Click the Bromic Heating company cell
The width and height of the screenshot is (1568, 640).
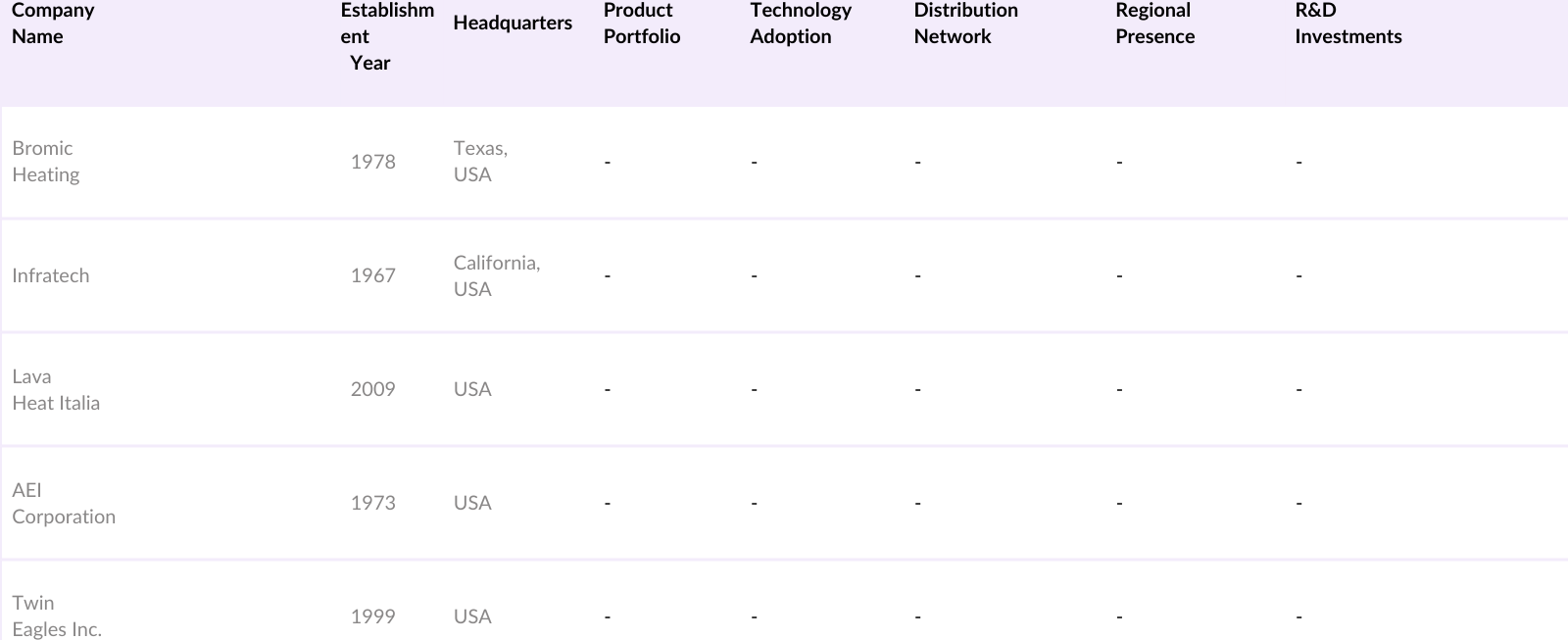[x=46, y=162]
